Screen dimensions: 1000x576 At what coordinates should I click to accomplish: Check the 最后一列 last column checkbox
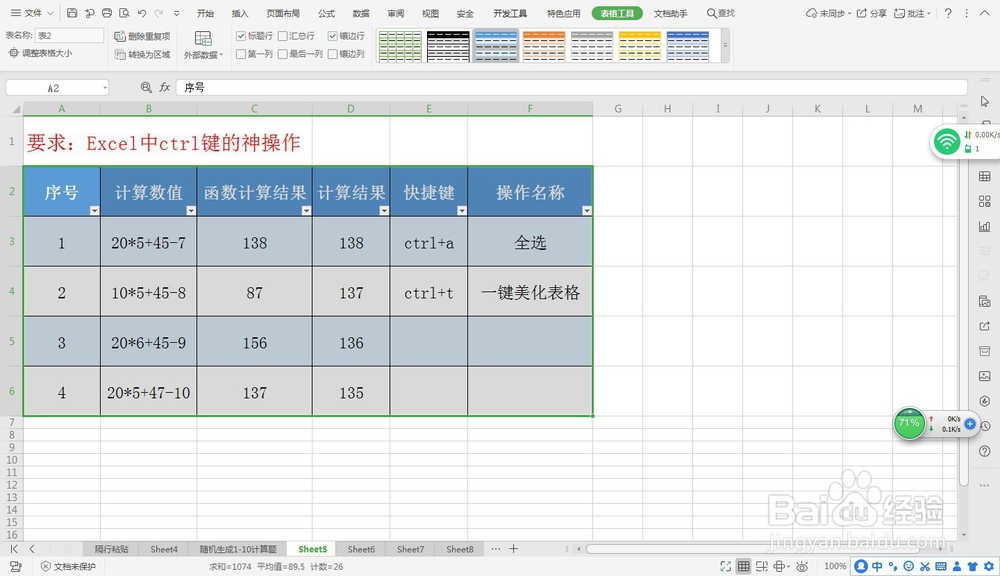[x=283, y=54]
